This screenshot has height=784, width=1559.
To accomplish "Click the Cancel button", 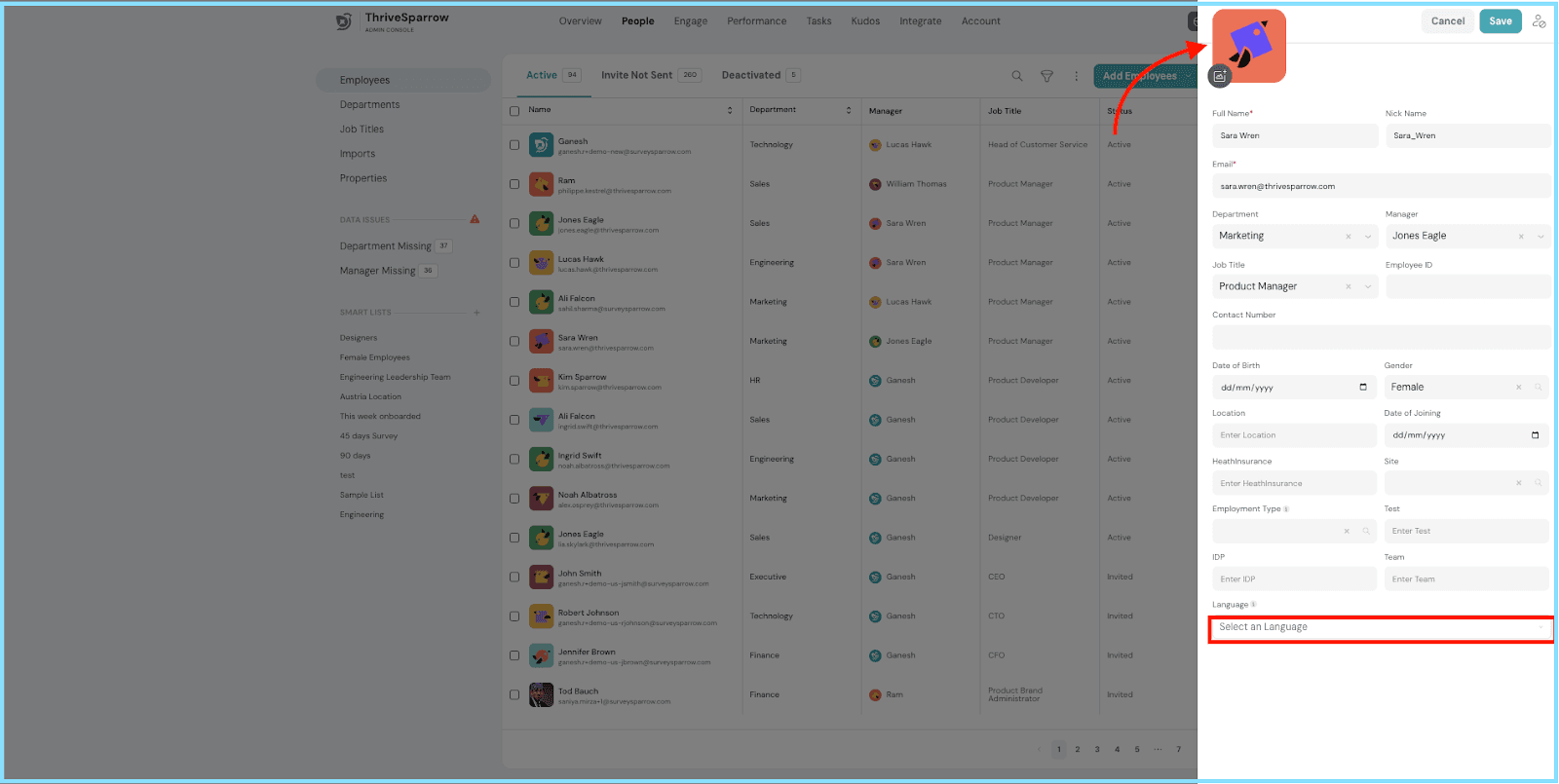I will pyautogui.click(x=1448, y=21).
